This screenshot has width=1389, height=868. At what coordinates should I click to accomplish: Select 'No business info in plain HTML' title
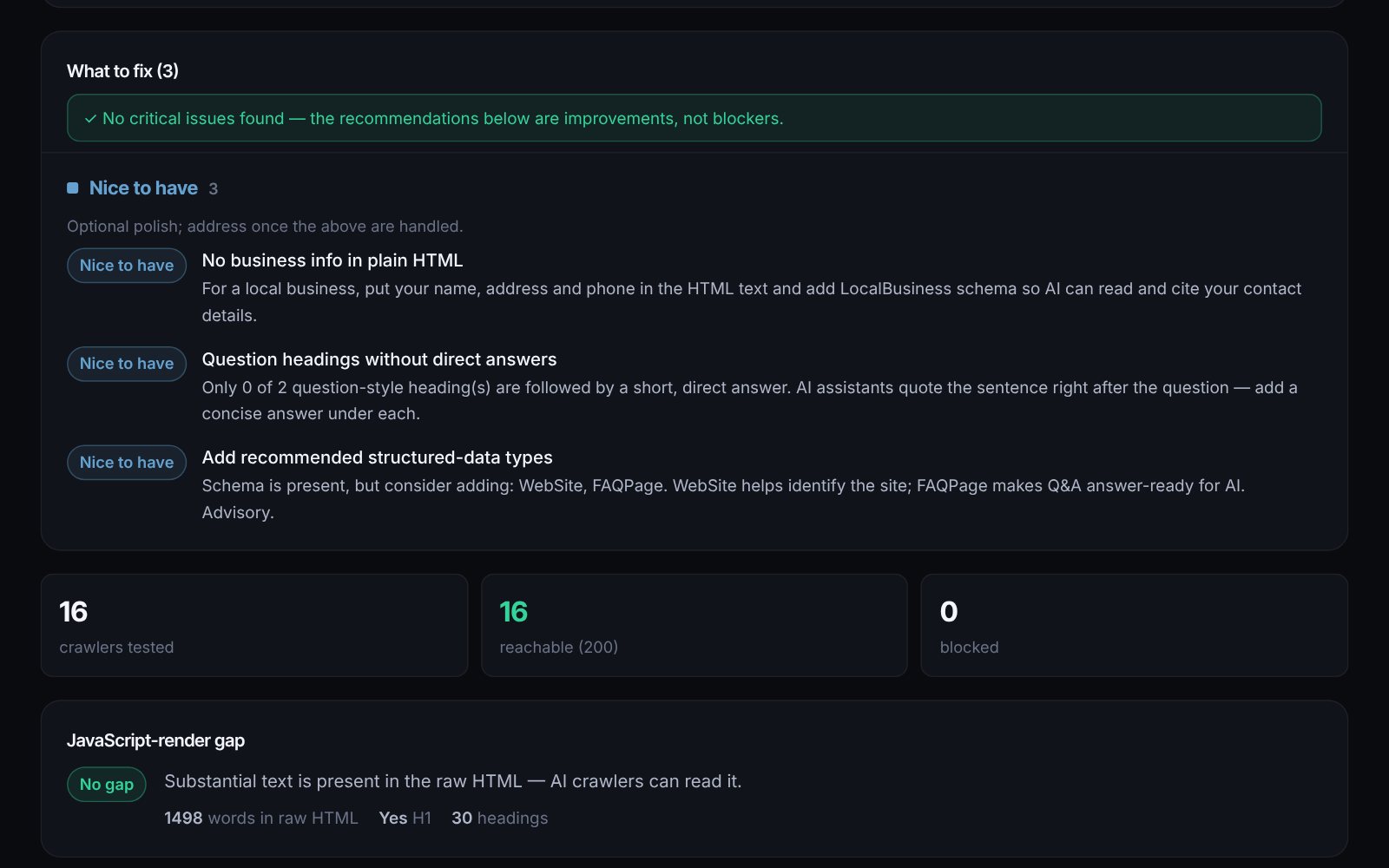coord(332,260)
